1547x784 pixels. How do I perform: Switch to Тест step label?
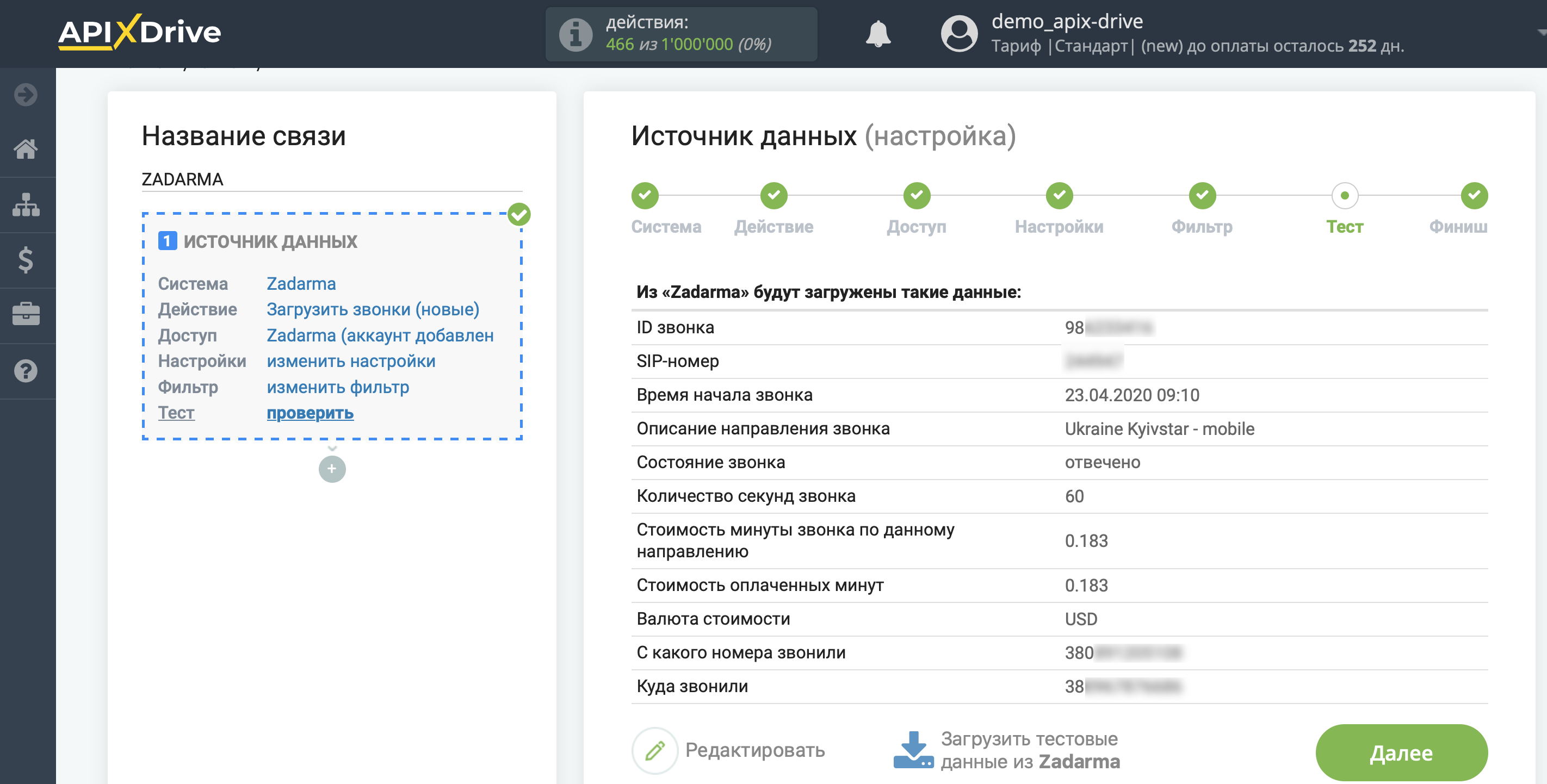(1345, 227)
